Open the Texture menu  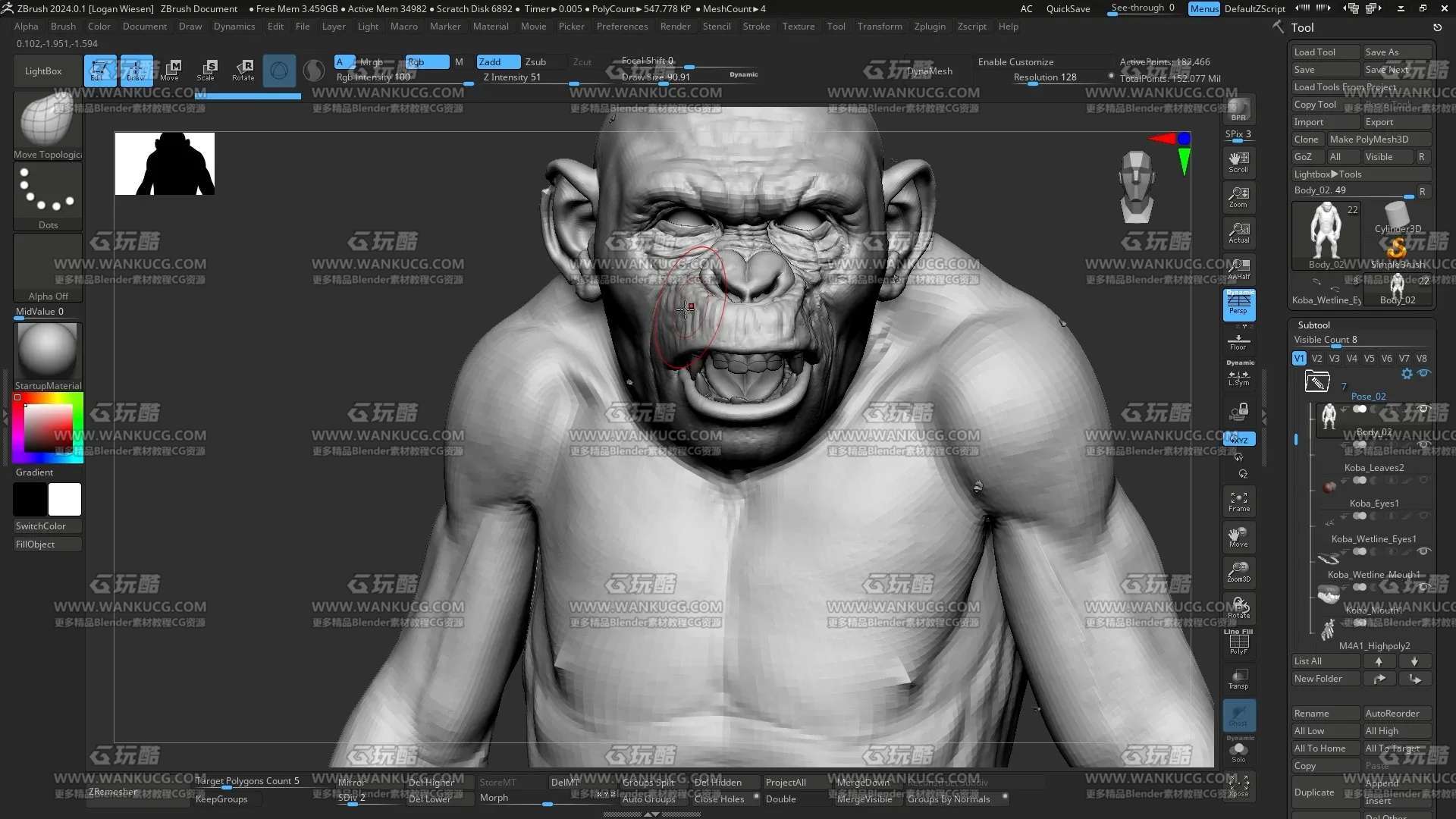799,27
